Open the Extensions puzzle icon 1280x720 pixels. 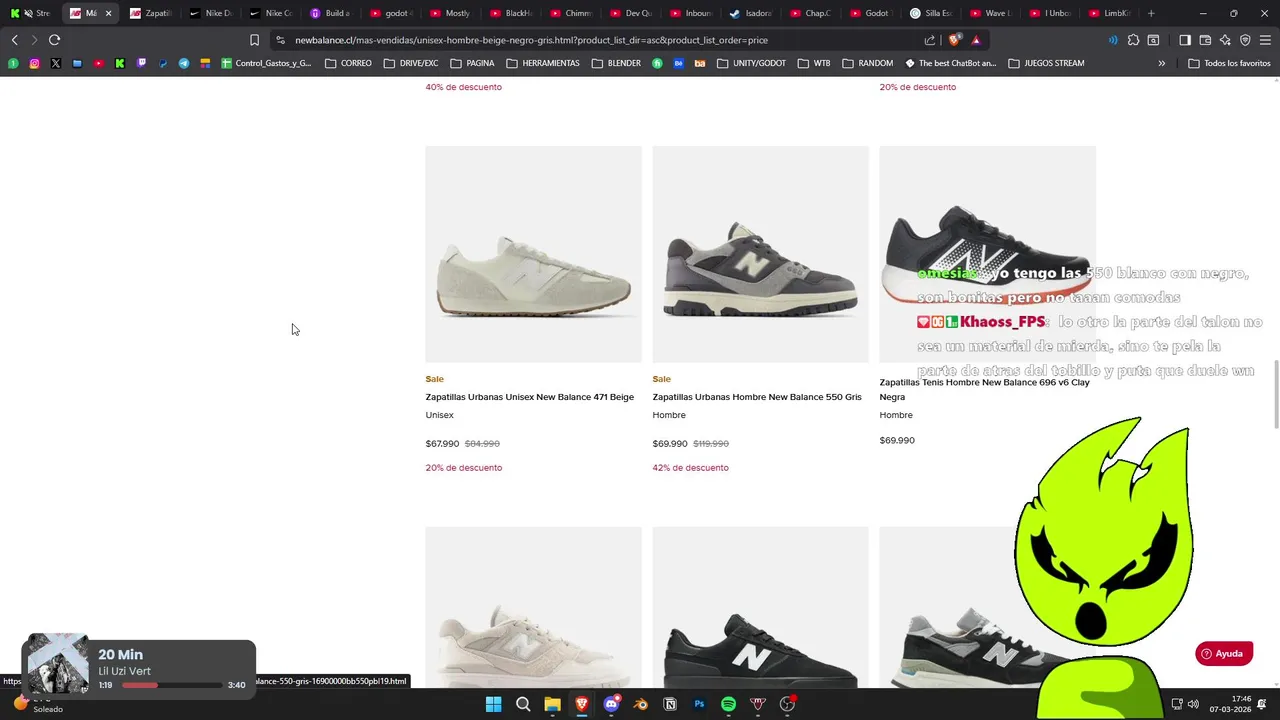pos(1133,40)
